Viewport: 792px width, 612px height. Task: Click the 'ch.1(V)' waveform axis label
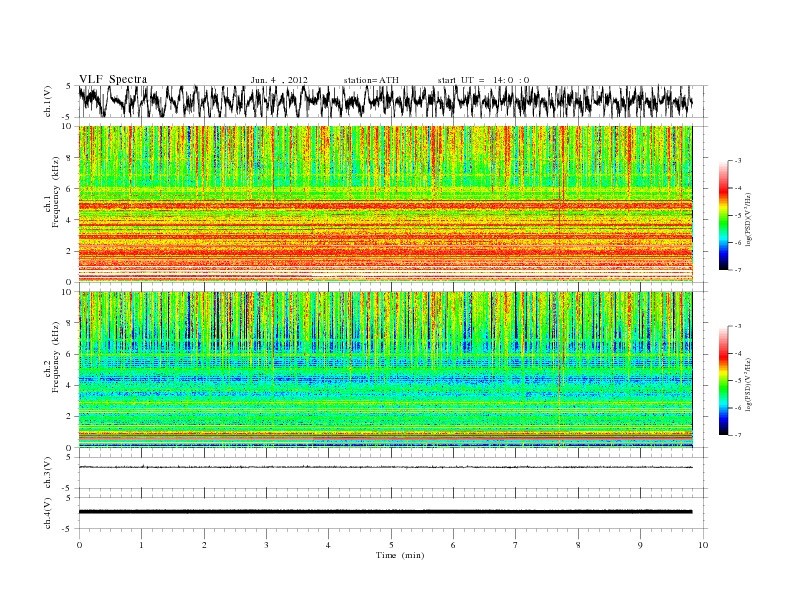(48, 101)
